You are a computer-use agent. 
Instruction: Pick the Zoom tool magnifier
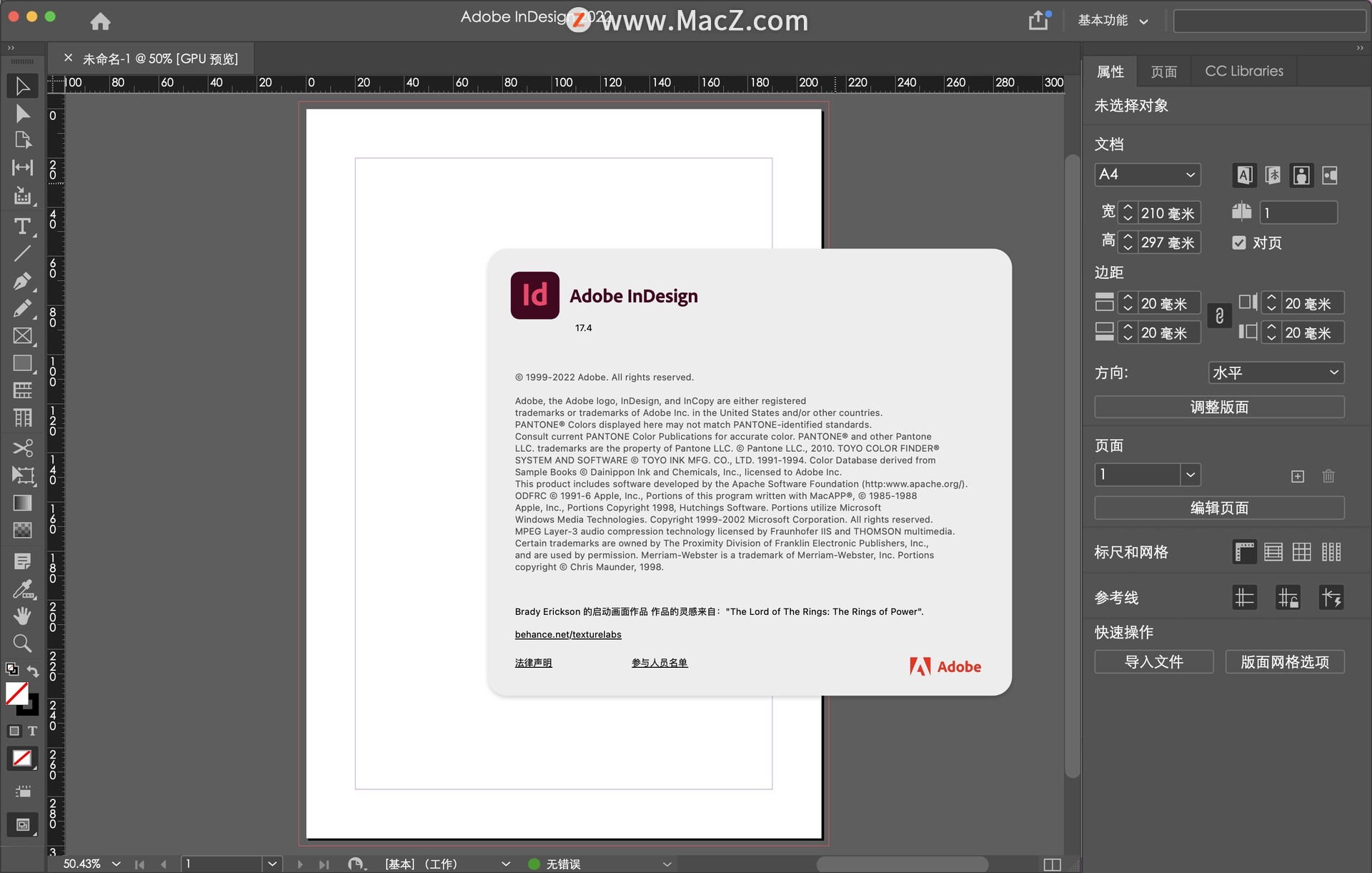[22, 643]
